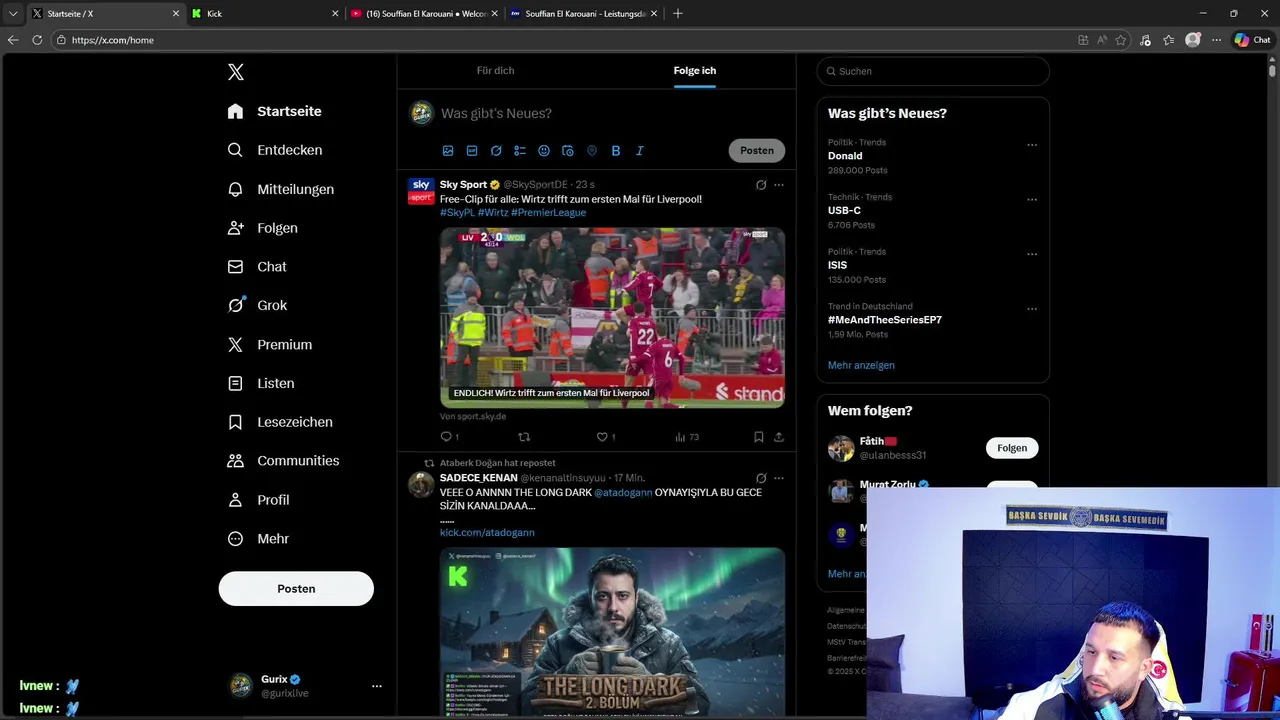1280x720 pixels.
Task: Add media image icon in composer
Action: (x=448, y=151)
